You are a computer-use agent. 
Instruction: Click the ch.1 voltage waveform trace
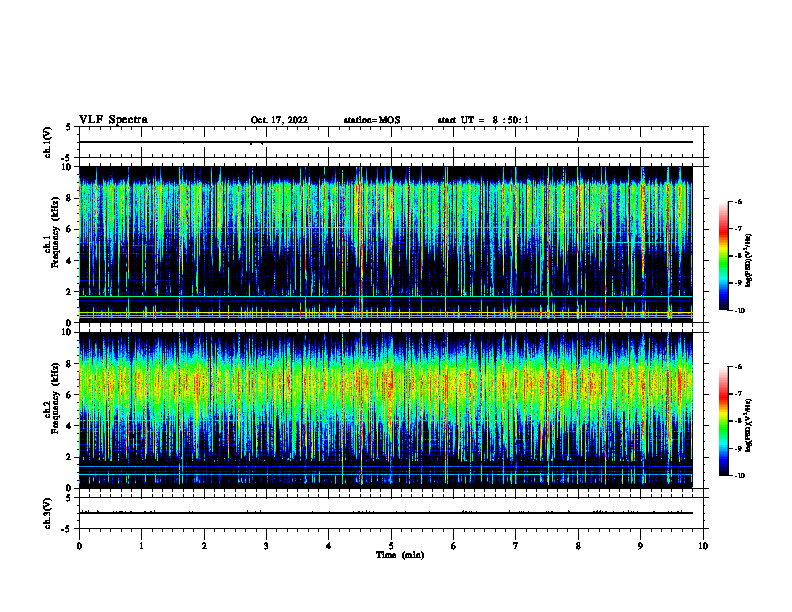point(386,142)
